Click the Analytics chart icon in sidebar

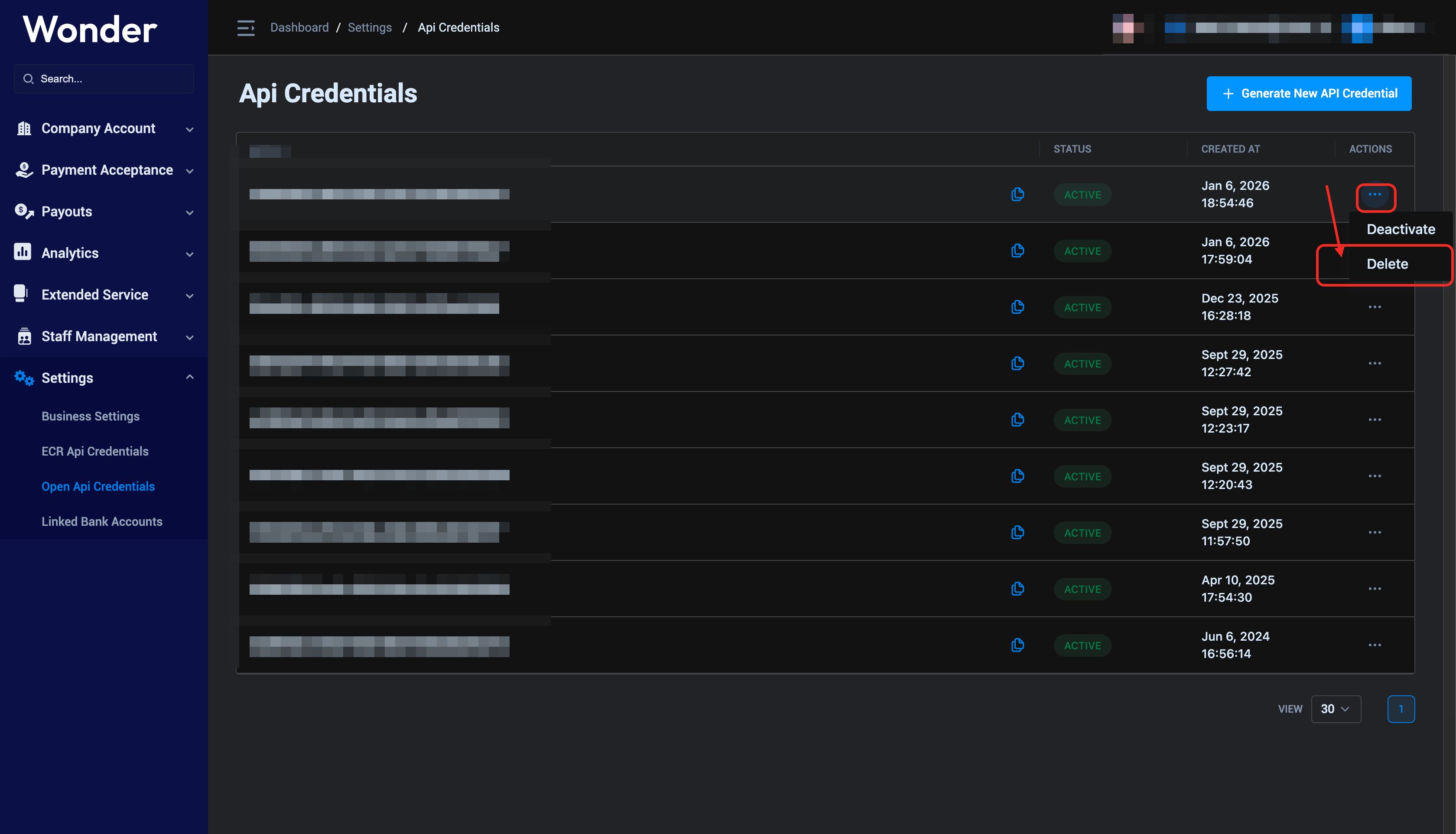23,252
